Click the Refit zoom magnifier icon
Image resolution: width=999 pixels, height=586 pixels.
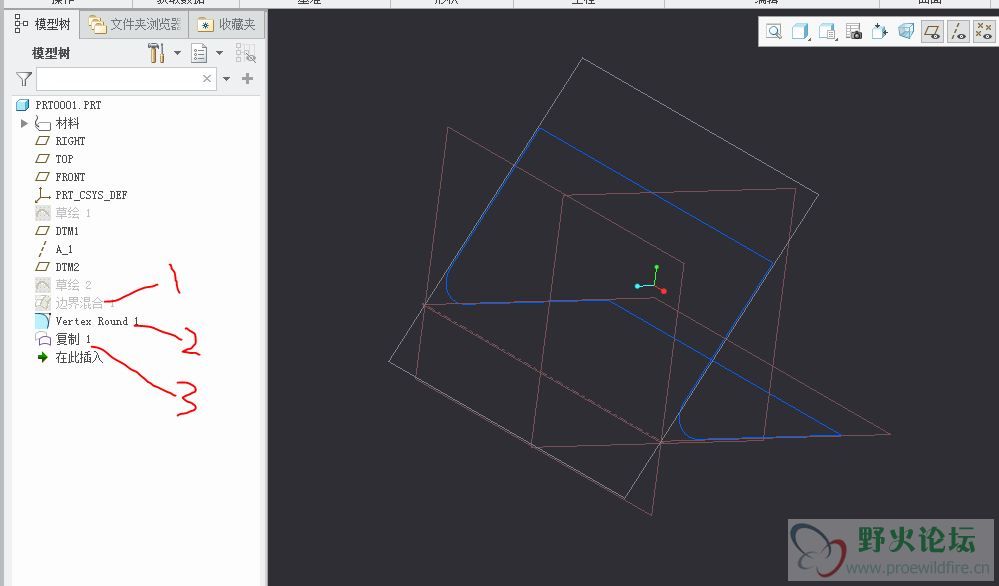pyautogui.click(x=773, y=31)
